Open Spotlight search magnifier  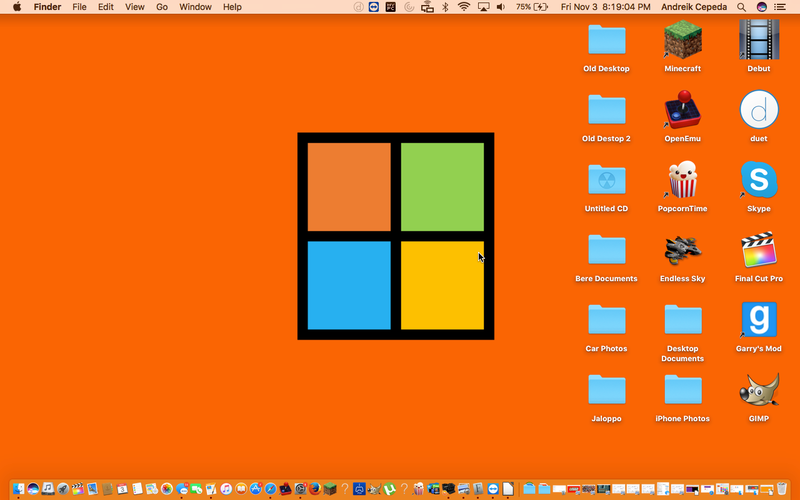click(x=741, y=7)
